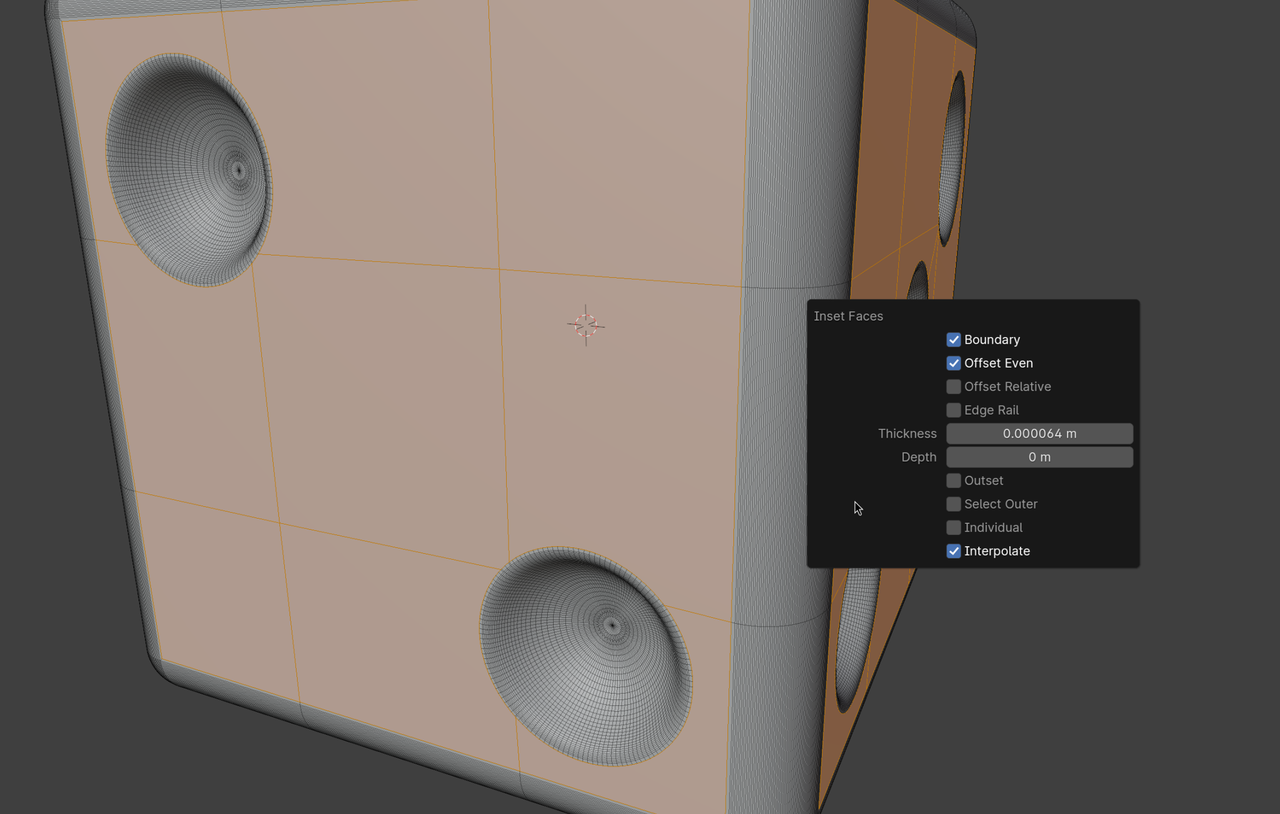Enable Individual face inset
This screenshot has height=814, width=1280.
pyautogui.click(x=953, y=528)
